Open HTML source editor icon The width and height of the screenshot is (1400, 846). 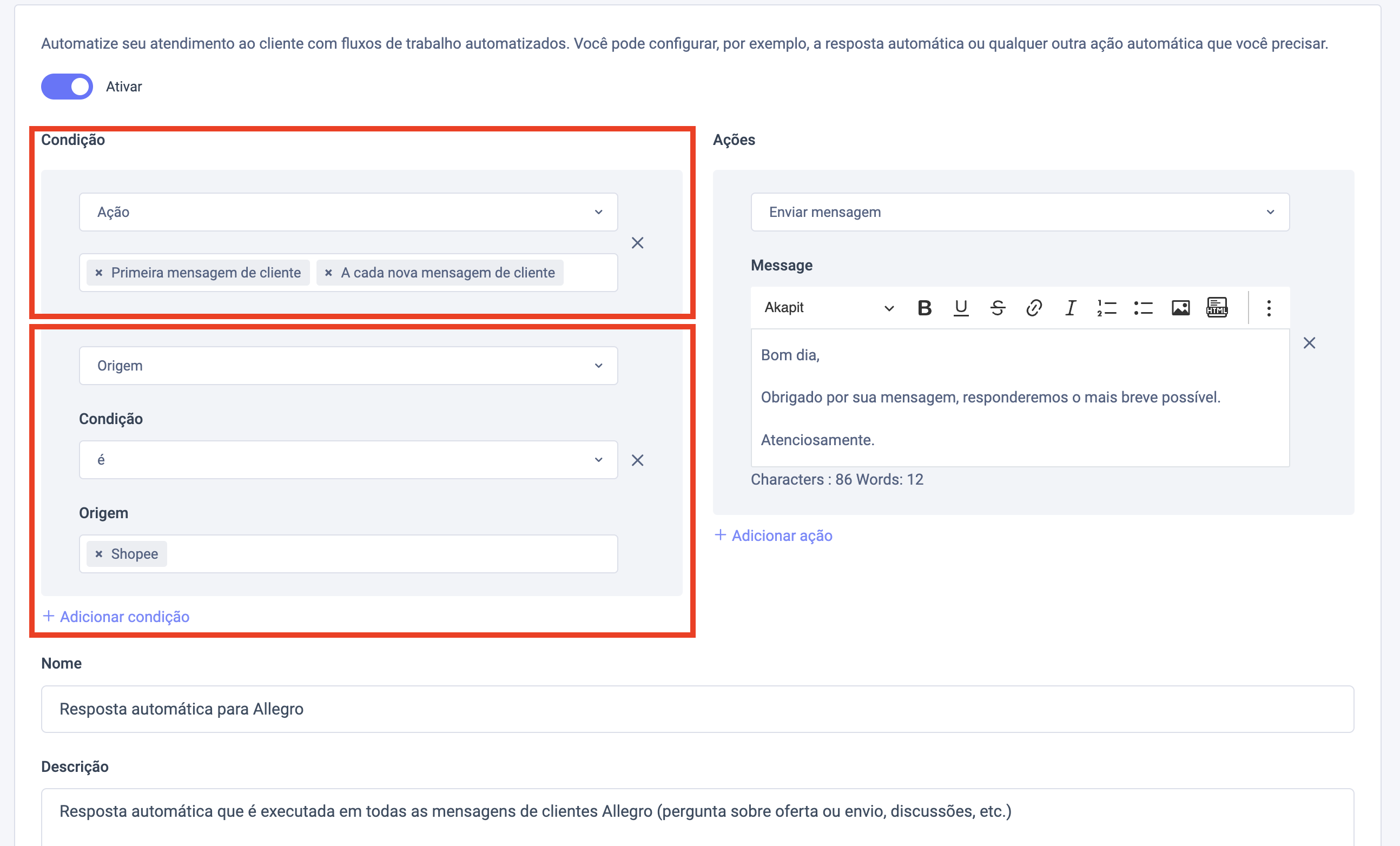[x=1217, y=307]
